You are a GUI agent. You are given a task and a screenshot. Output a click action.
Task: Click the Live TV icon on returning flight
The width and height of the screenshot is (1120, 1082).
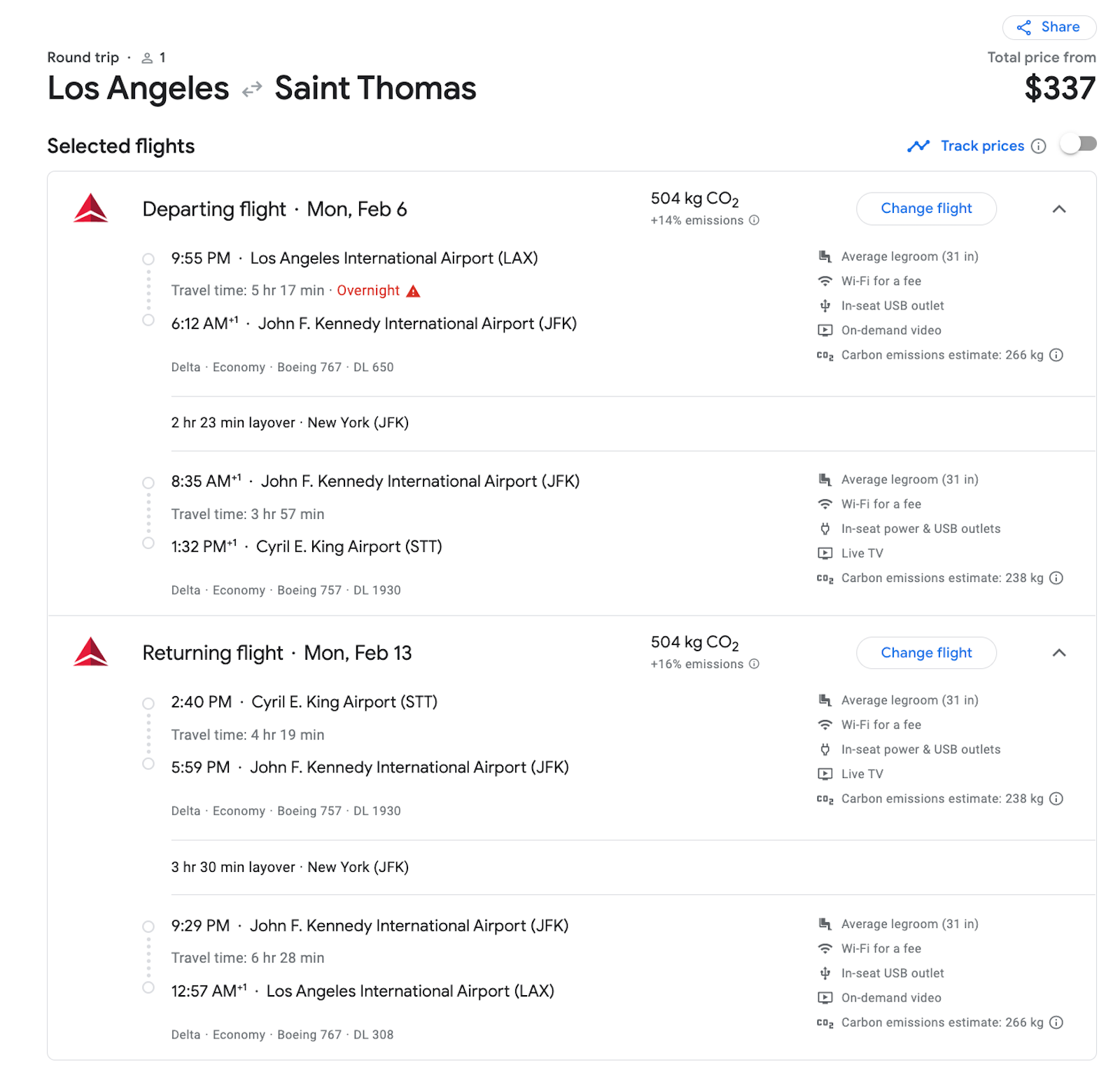[825, 774]
